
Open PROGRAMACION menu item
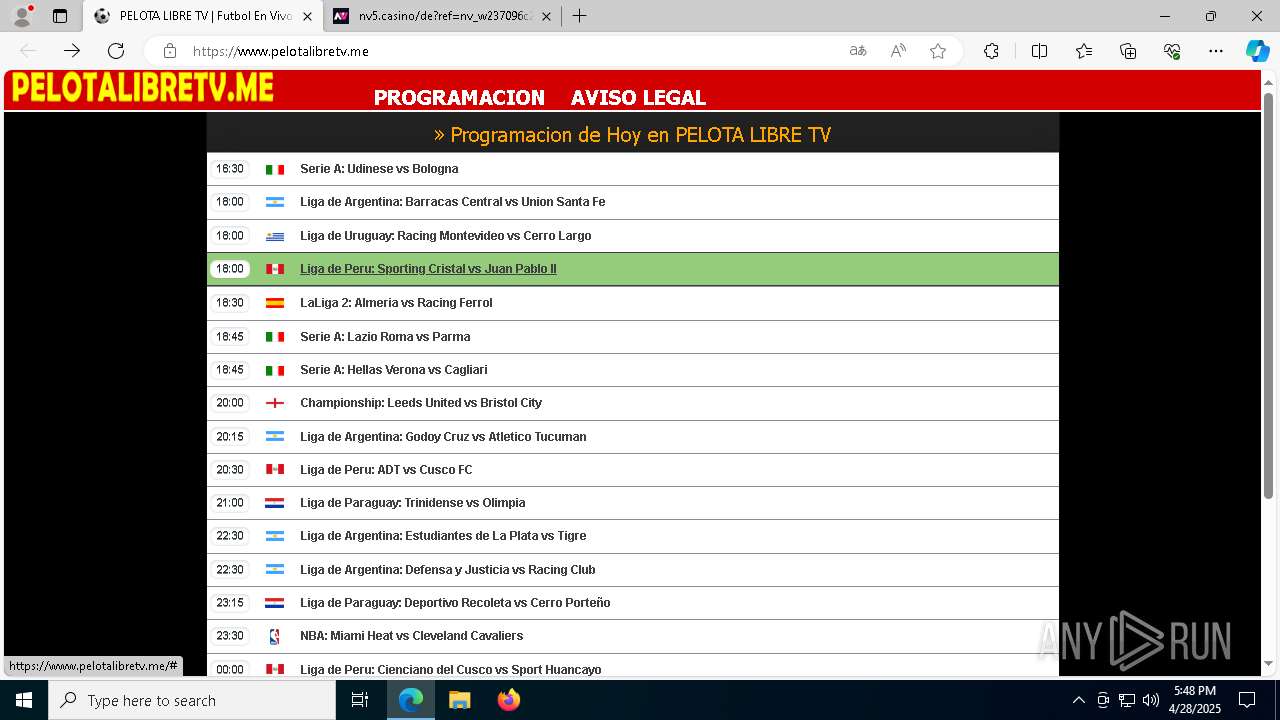(459, 98)
